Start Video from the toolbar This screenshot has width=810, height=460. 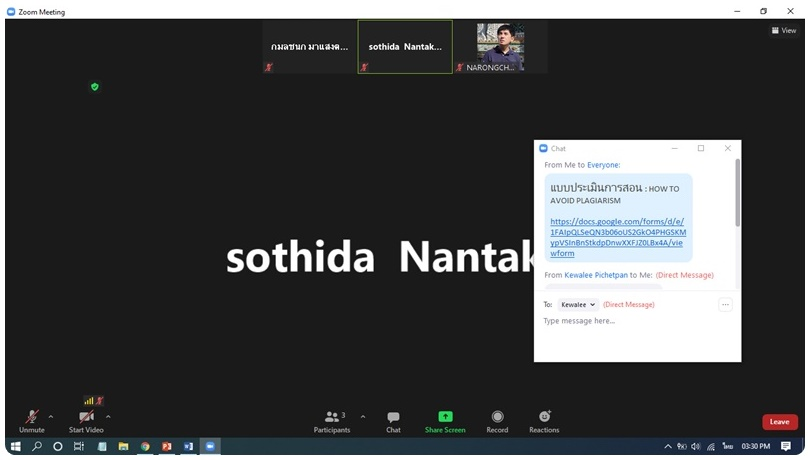[86, 418]
